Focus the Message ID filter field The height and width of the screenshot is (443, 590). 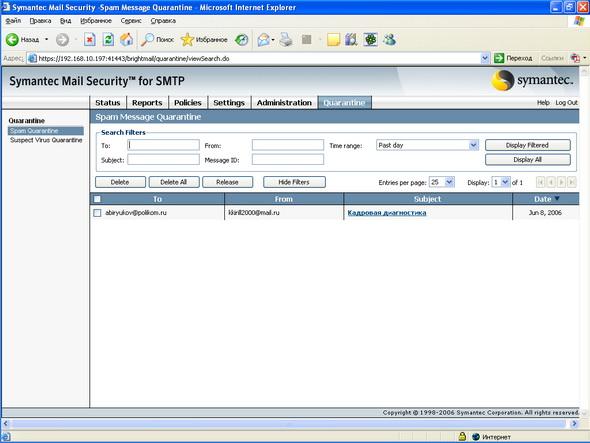click(x=288, y=160)
